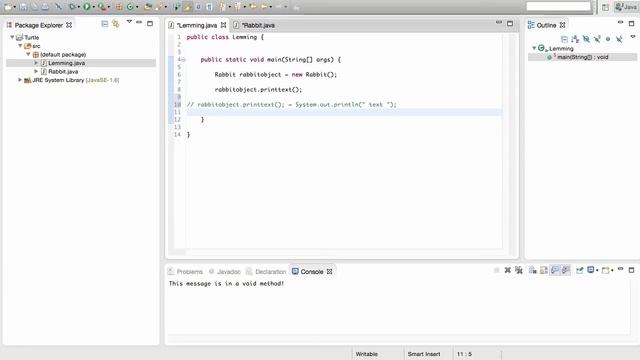Toggle Link with Editor in Package Explorer
640x360 pixels.
pos(116,24)
